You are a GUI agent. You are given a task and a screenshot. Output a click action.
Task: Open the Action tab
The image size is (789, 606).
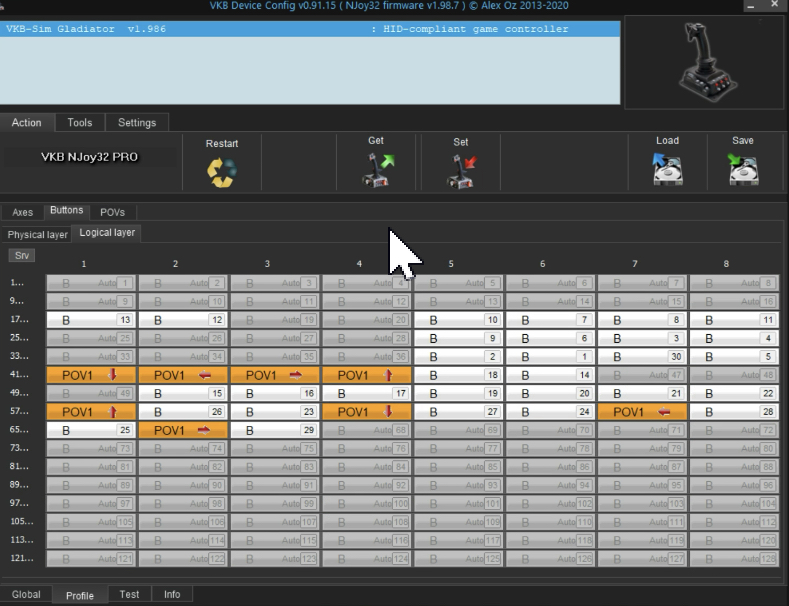point(27,123)
